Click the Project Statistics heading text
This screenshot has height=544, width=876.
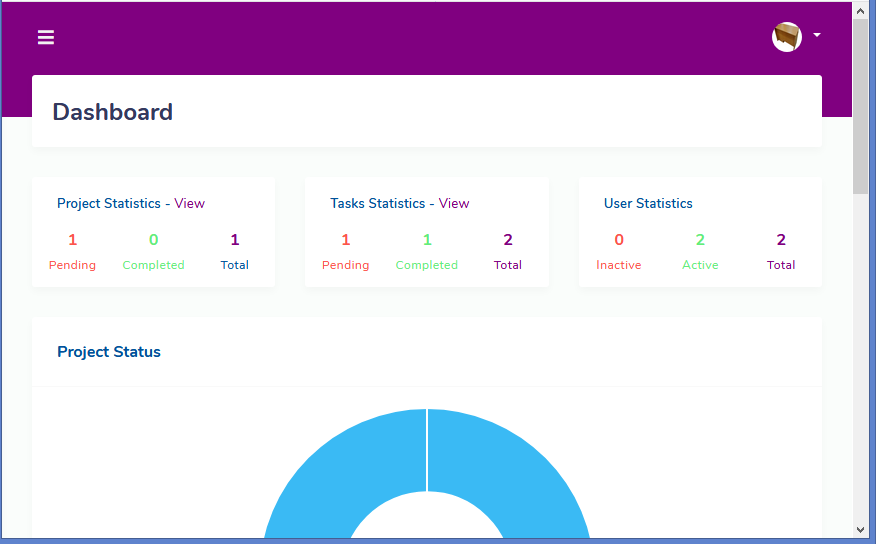[109, 204]
